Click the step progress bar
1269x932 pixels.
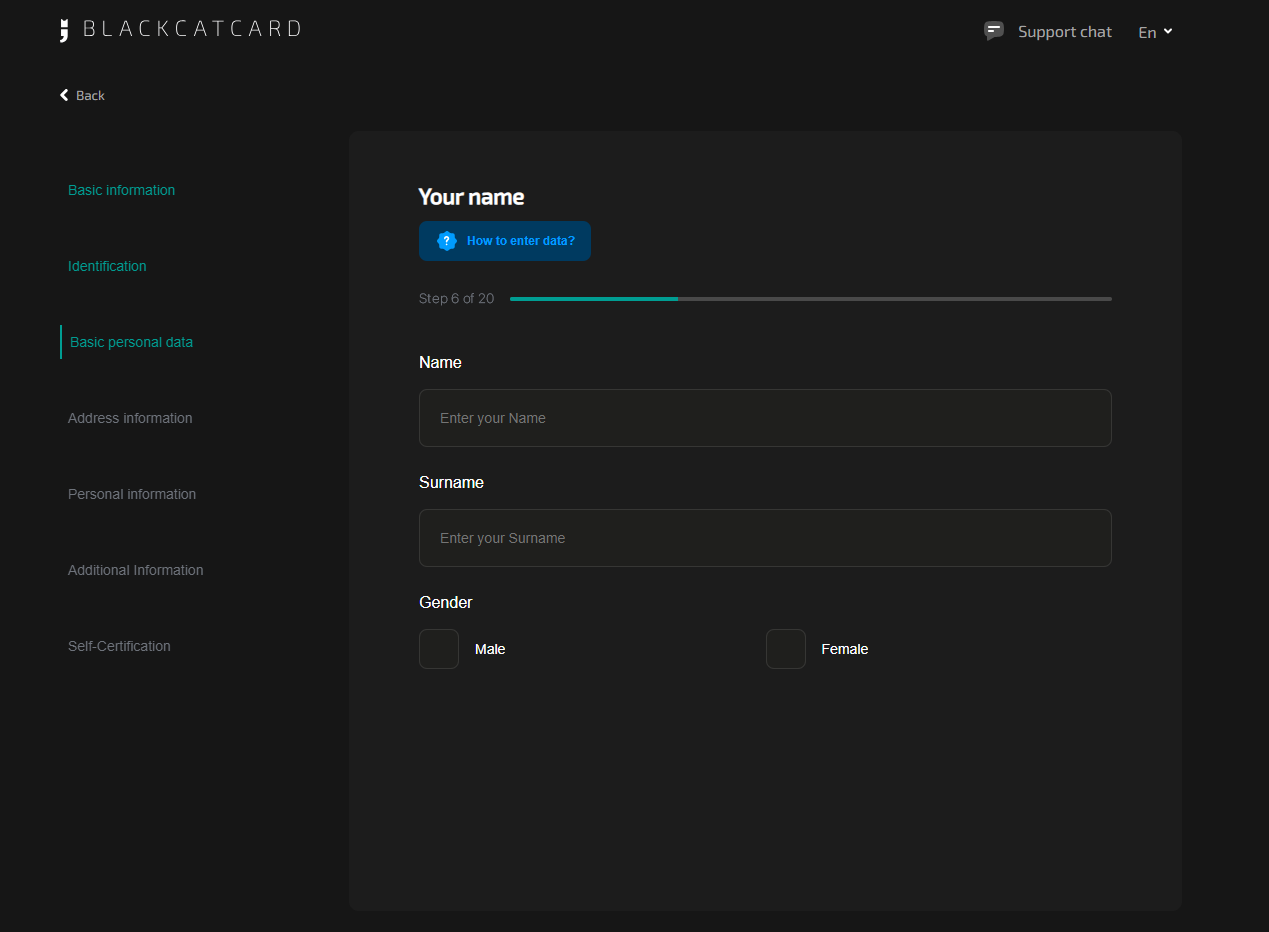(811, 299)
